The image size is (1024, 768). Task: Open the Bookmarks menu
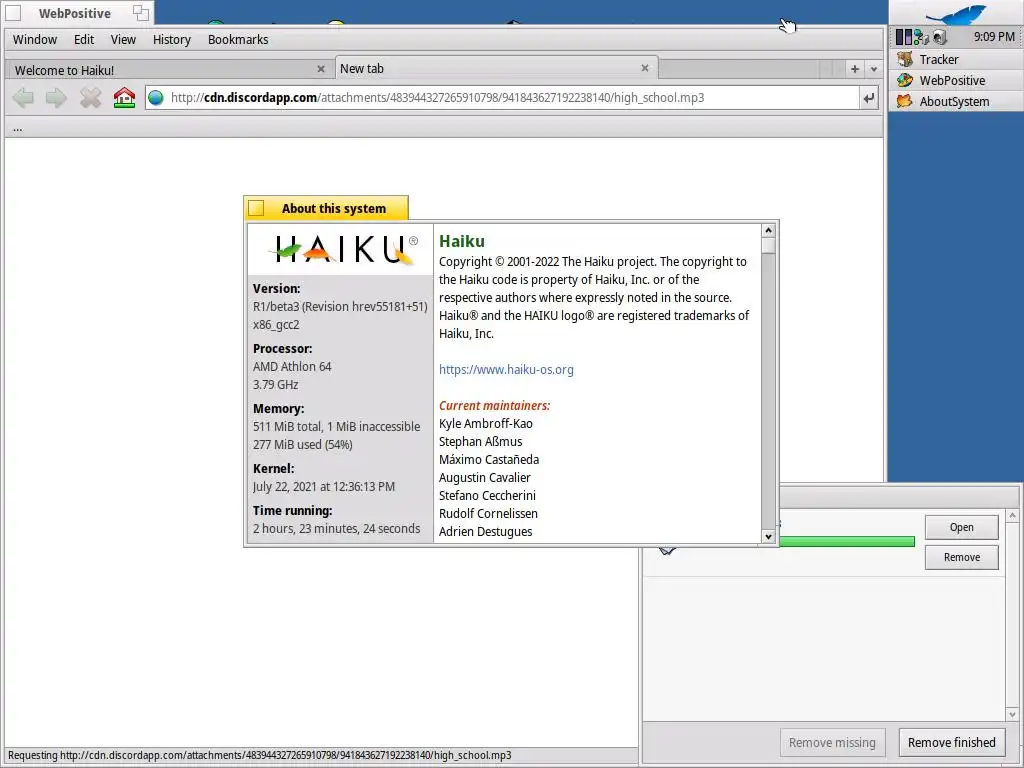point(238,40)
